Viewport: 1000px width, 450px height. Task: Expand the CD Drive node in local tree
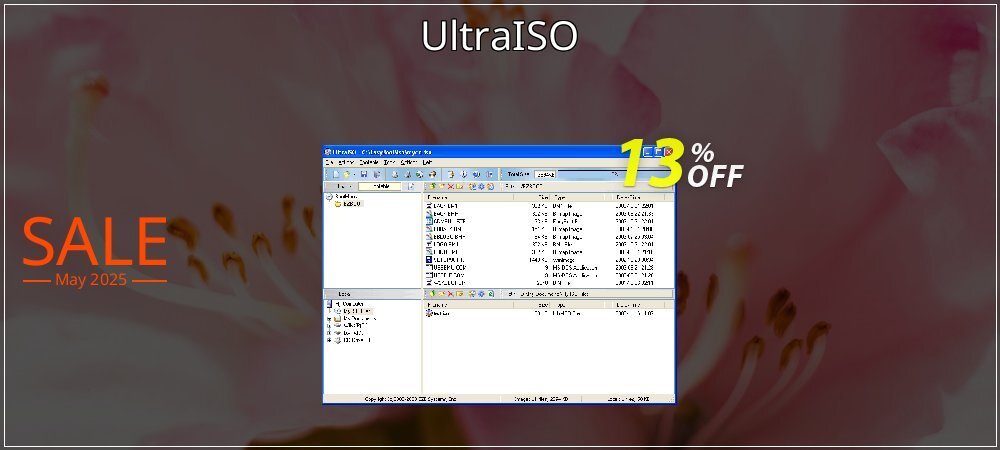(x=329, y=340)
